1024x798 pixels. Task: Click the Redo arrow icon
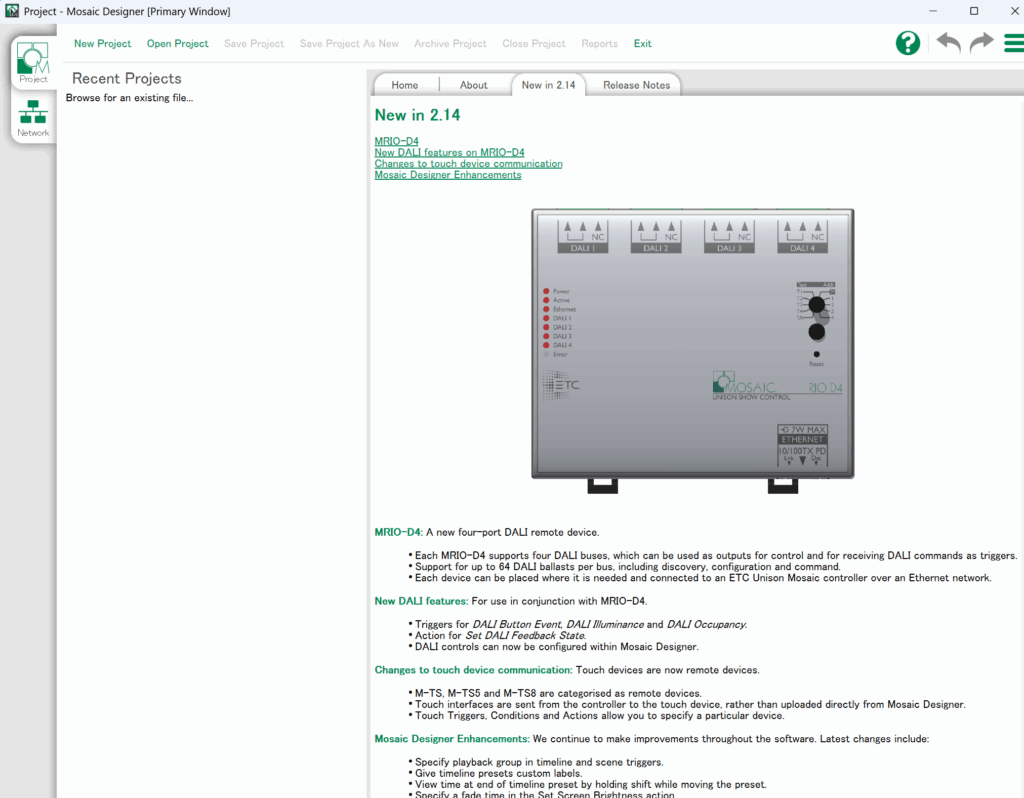[981, 43]
